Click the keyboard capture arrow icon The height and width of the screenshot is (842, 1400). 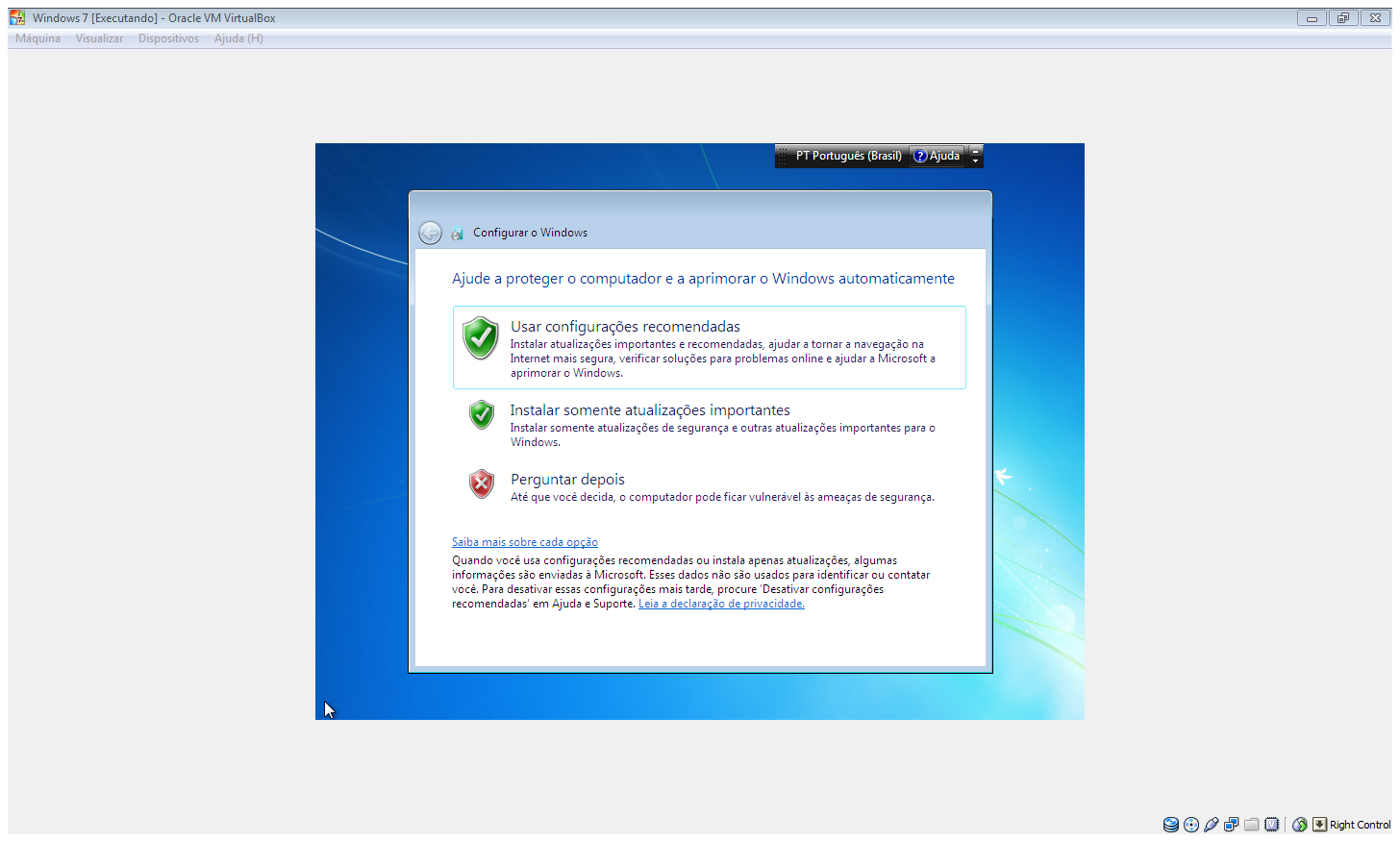pos(1319,825)
